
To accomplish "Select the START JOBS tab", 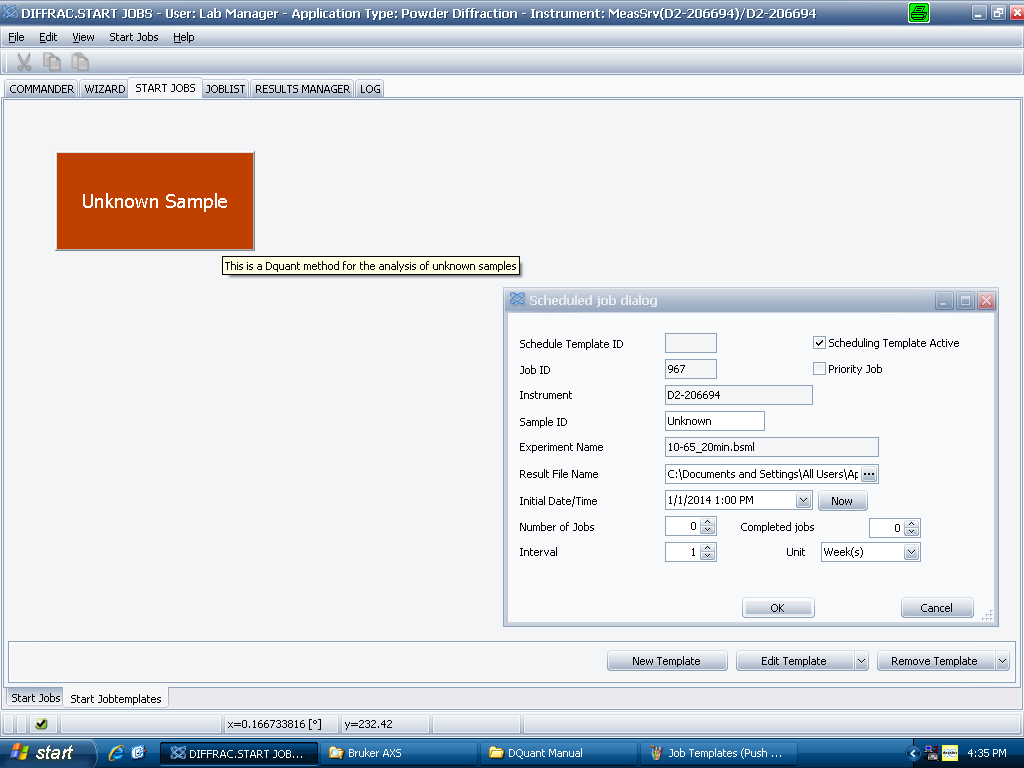I will 165,88.
